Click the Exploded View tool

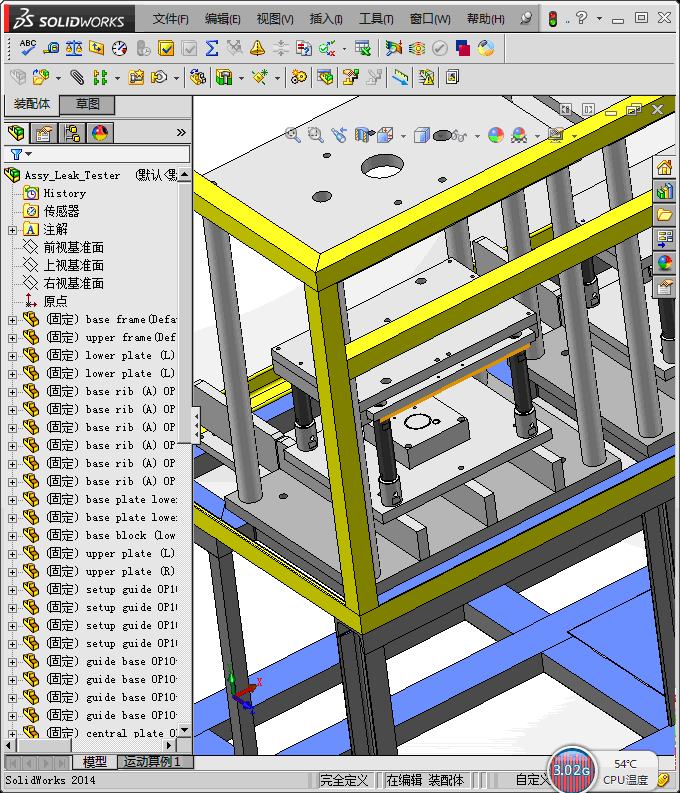pos(350,77)
